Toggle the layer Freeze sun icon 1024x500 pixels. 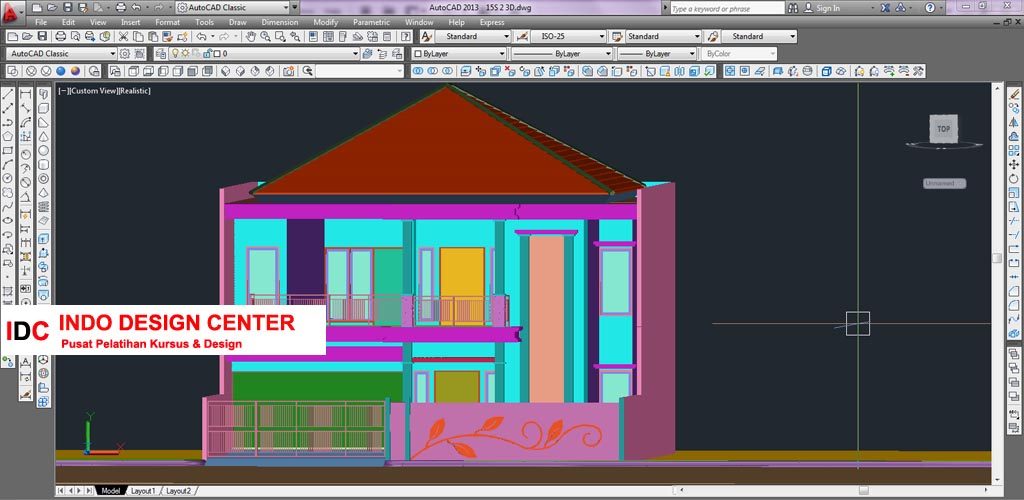(x=185, y=54)
